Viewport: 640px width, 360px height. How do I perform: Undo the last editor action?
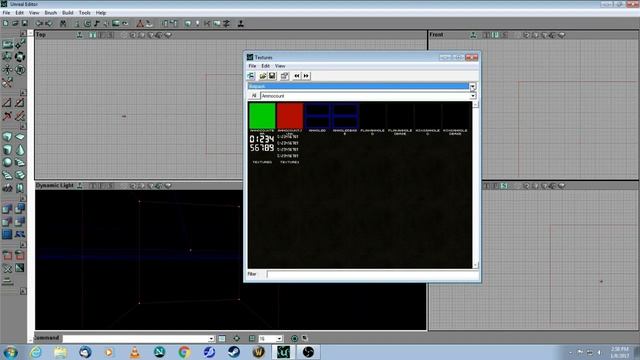(x=39, y=24)
